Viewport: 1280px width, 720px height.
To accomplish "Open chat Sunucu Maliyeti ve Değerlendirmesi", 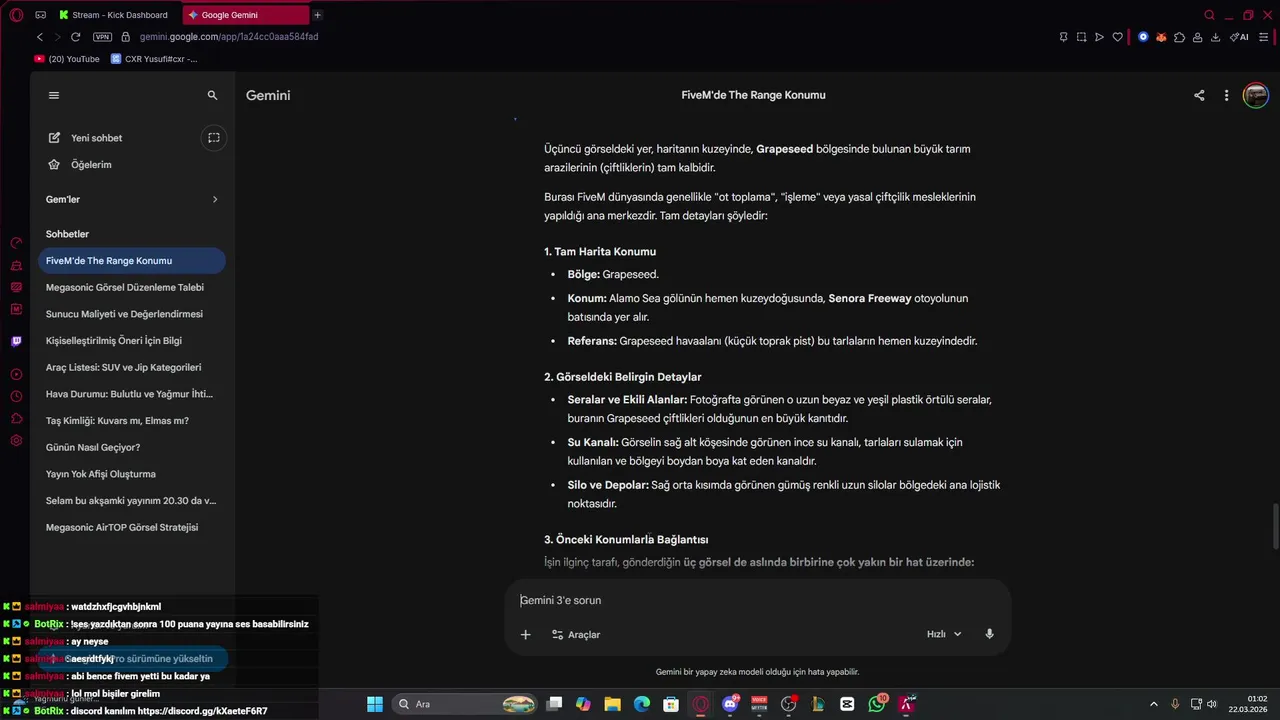I will click(132, 314).
